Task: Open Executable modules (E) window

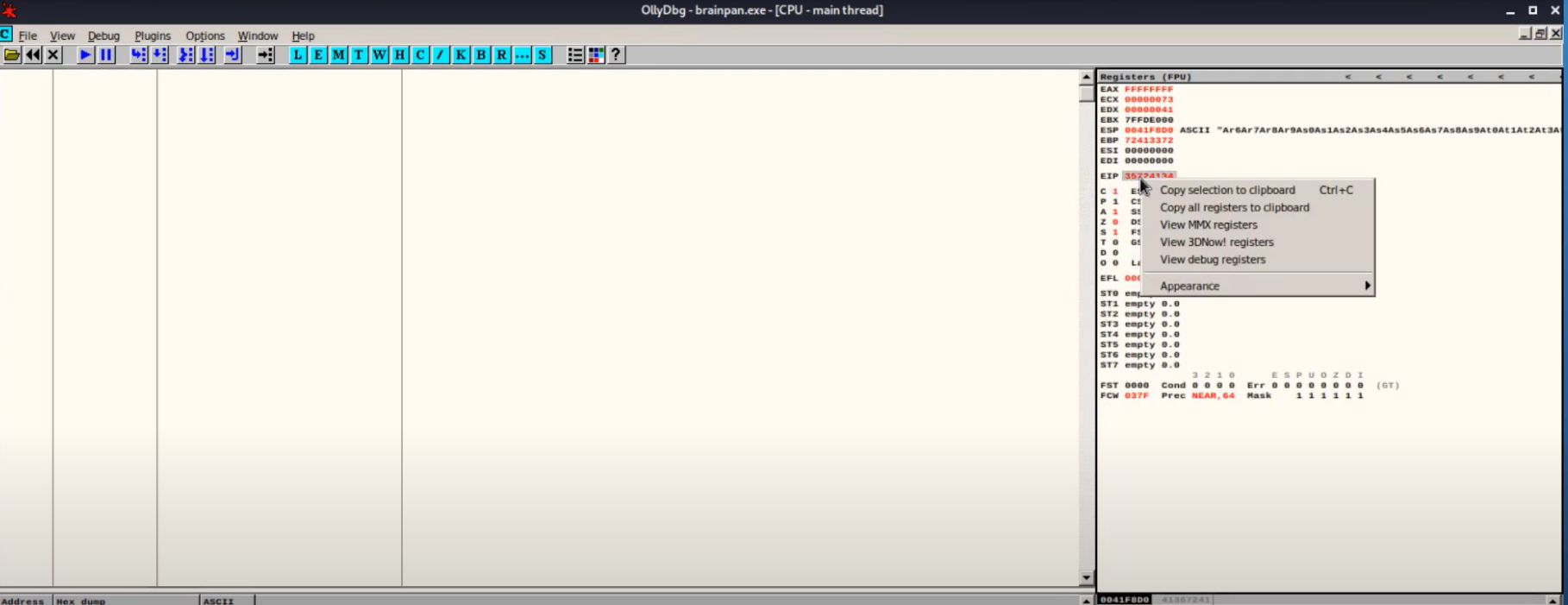Action: (318, 55)
